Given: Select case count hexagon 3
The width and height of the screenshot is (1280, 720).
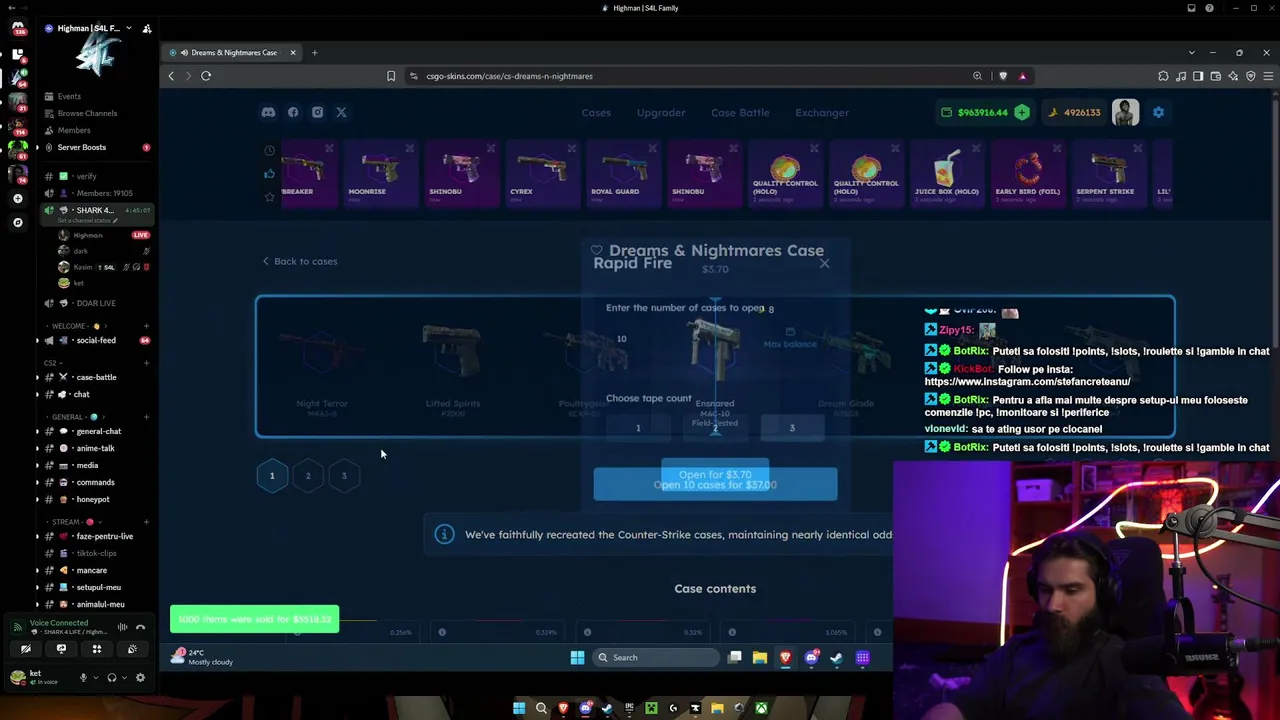Looking at the screenshot, I should pos(344,476).
